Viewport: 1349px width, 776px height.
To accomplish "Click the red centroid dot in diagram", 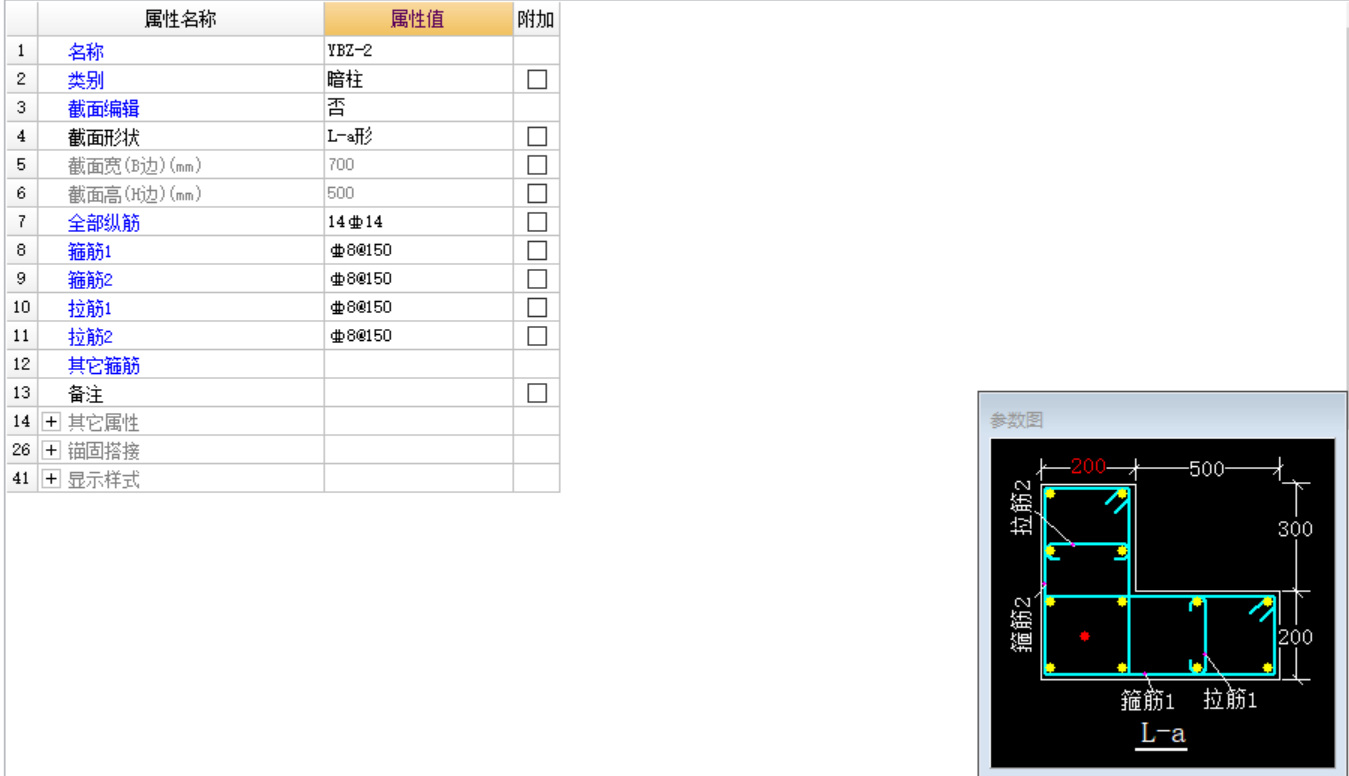I will click(1084, 636).
